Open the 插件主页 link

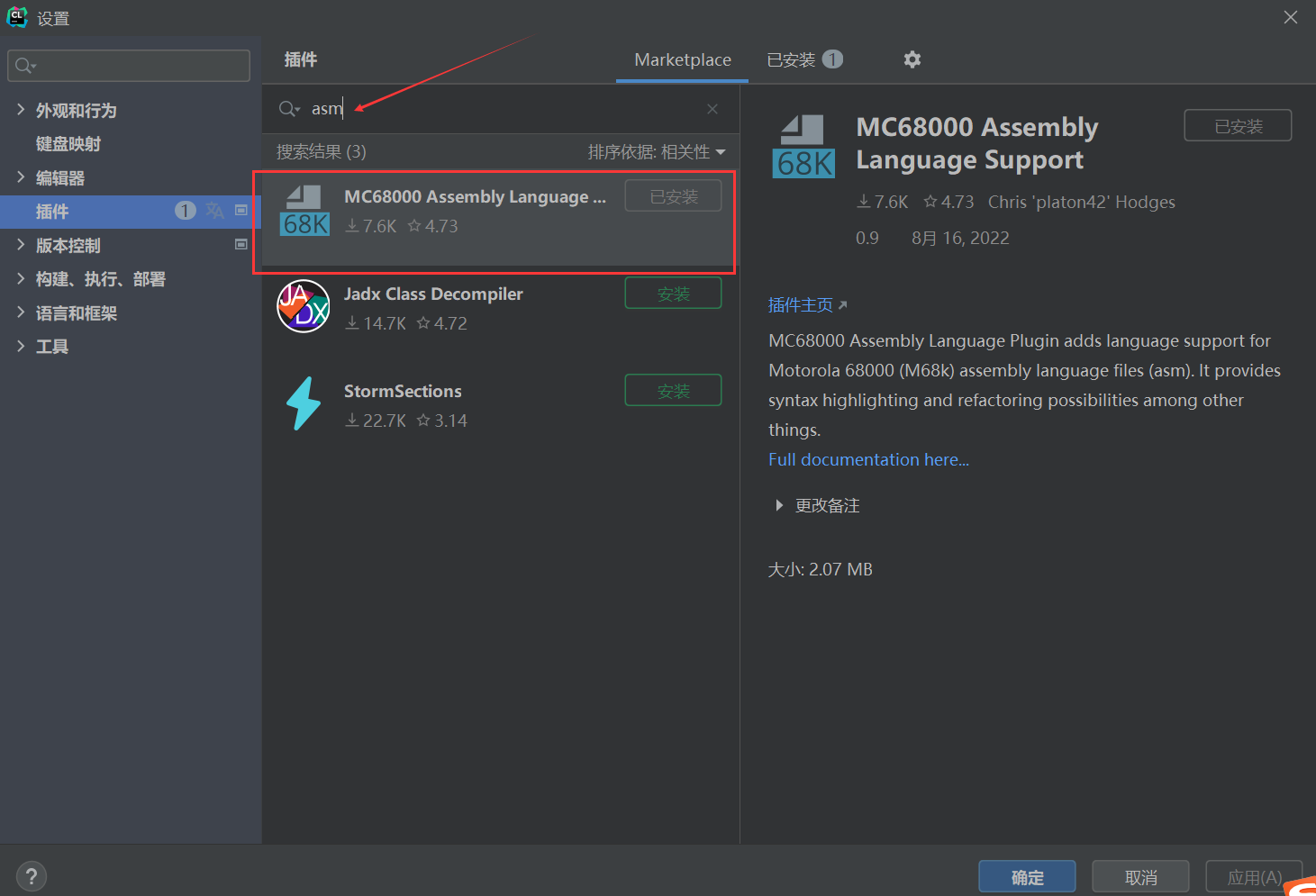(x=807, y=305)
